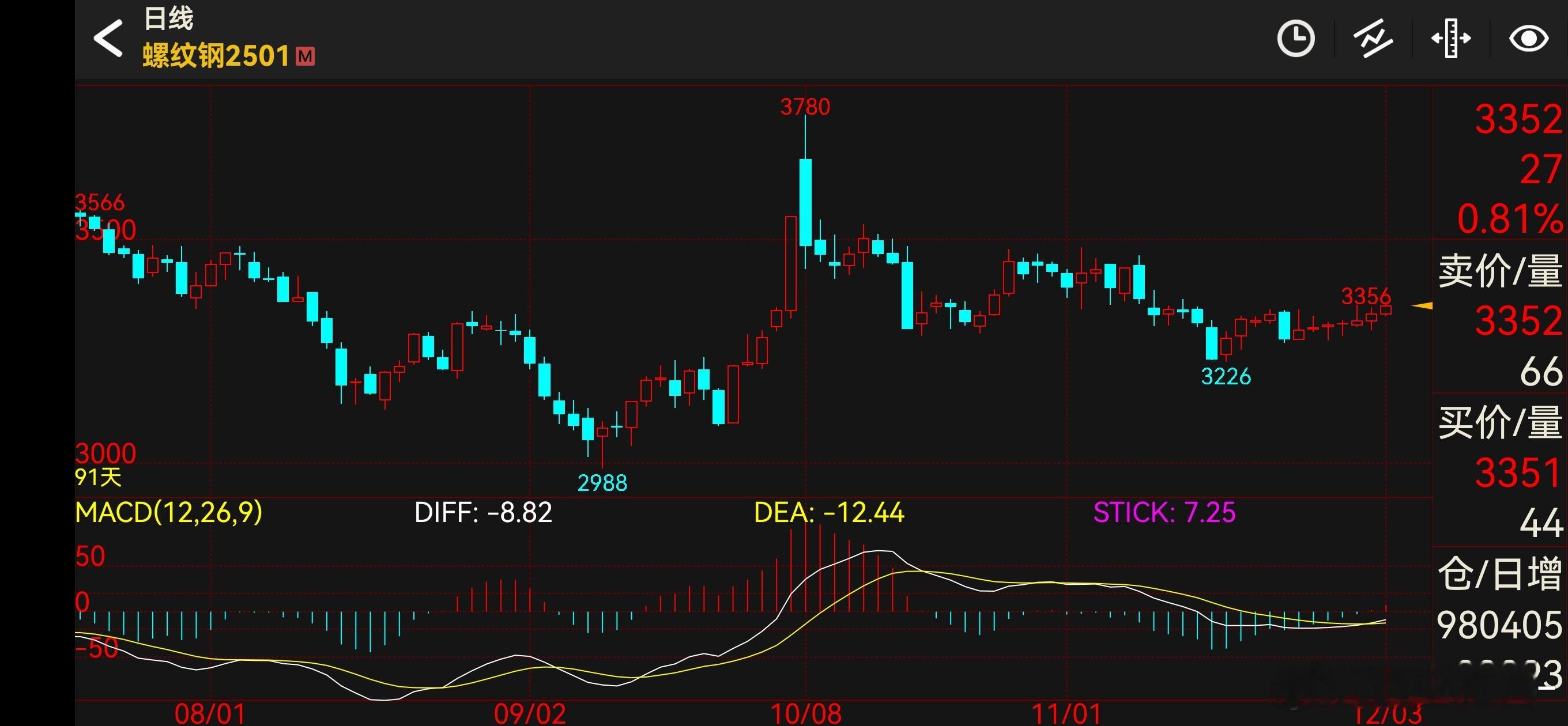
Task: Tap the orange current-price arrow marker
Action: [x=1422, y=305]
